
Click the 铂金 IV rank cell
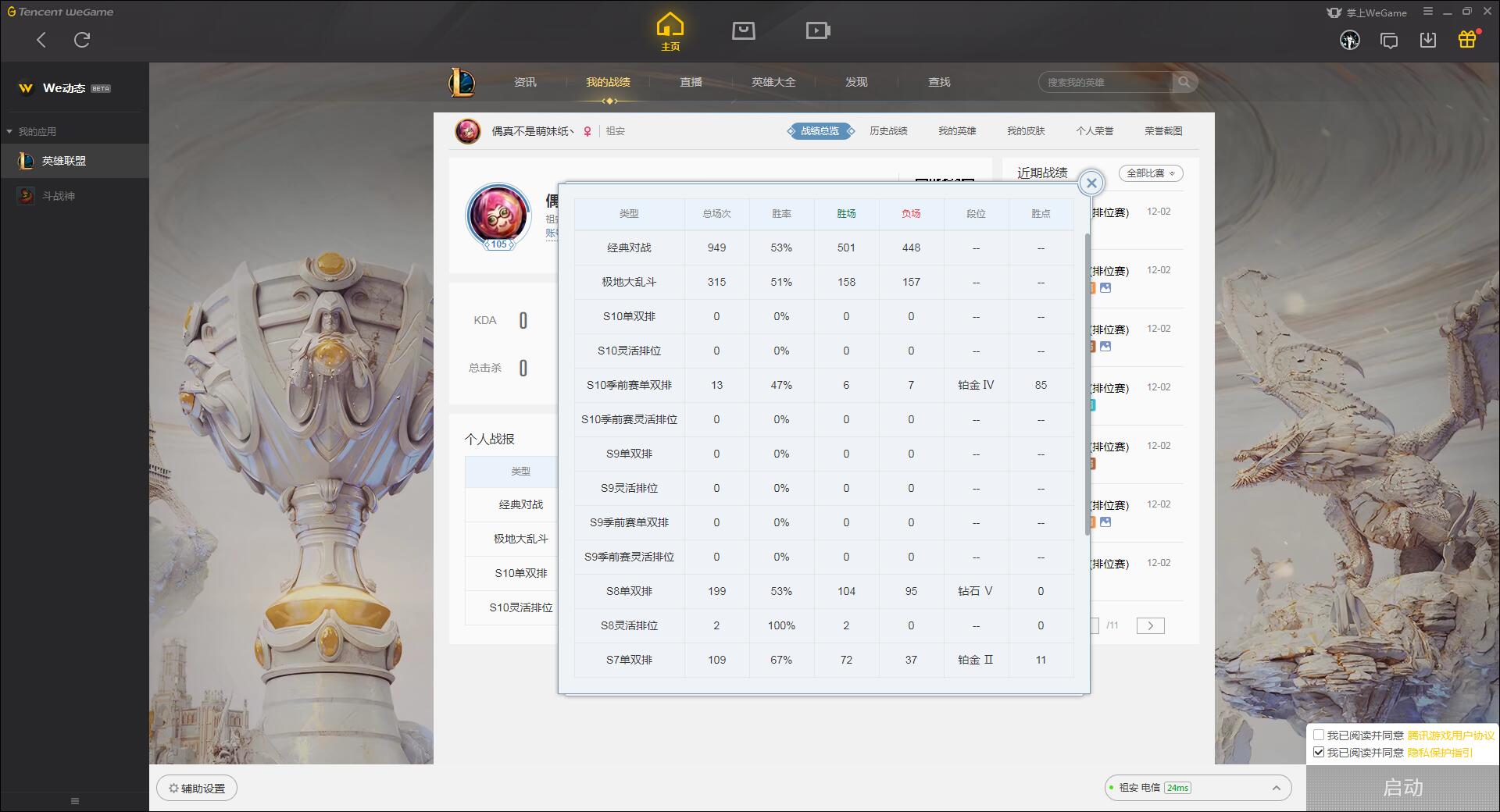976,385
